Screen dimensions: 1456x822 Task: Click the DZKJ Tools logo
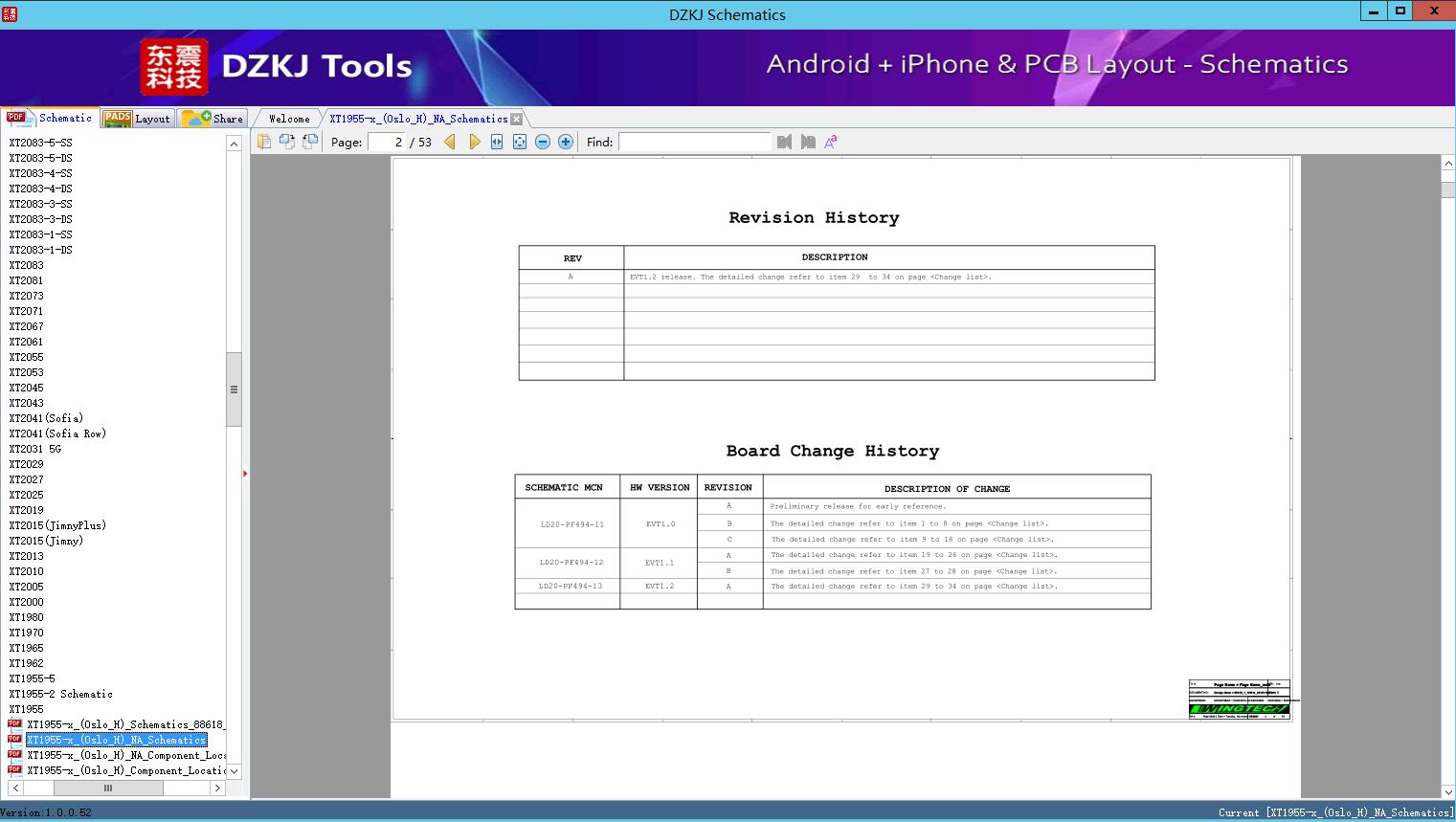point(277,66)
